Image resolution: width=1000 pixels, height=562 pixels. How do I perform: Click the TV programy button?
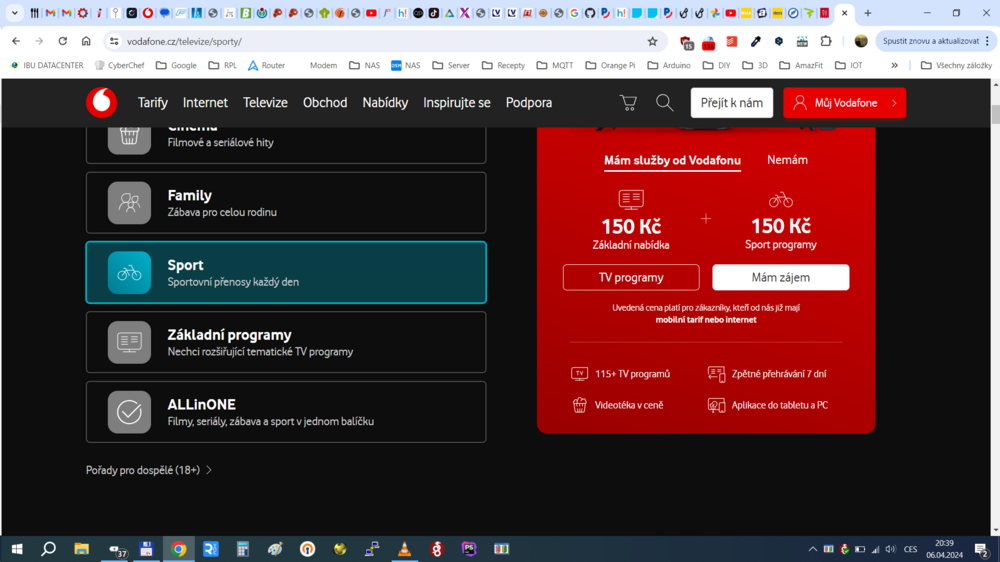(x=631, y=277)
